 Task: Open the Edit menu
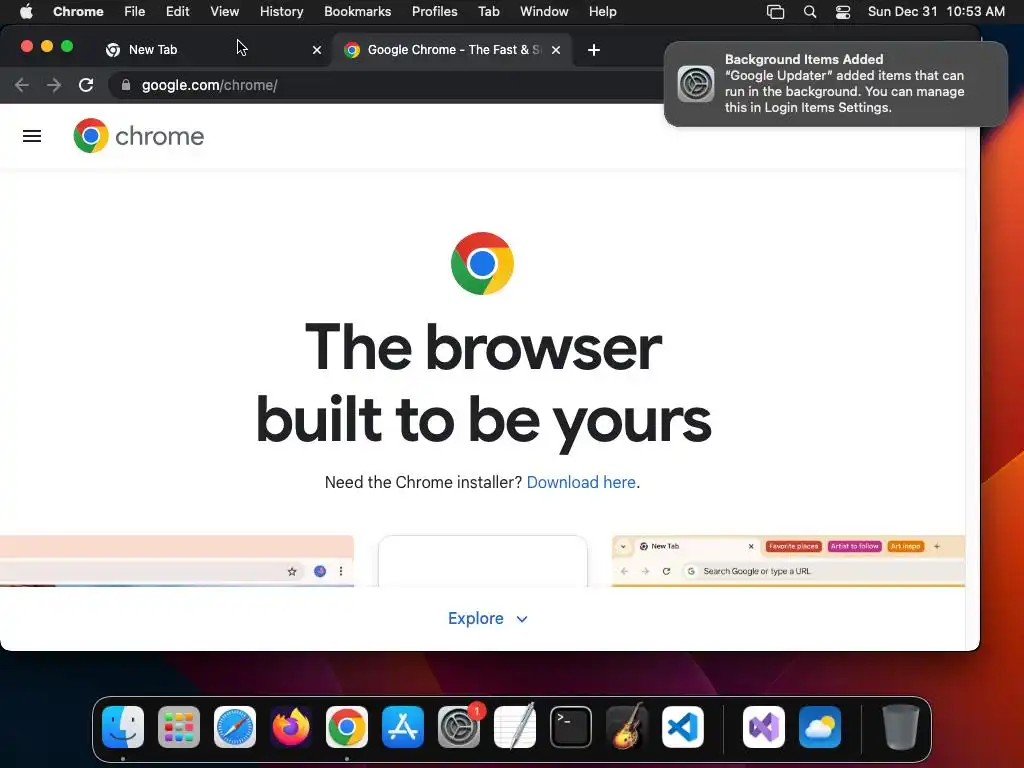pos(177,12)
